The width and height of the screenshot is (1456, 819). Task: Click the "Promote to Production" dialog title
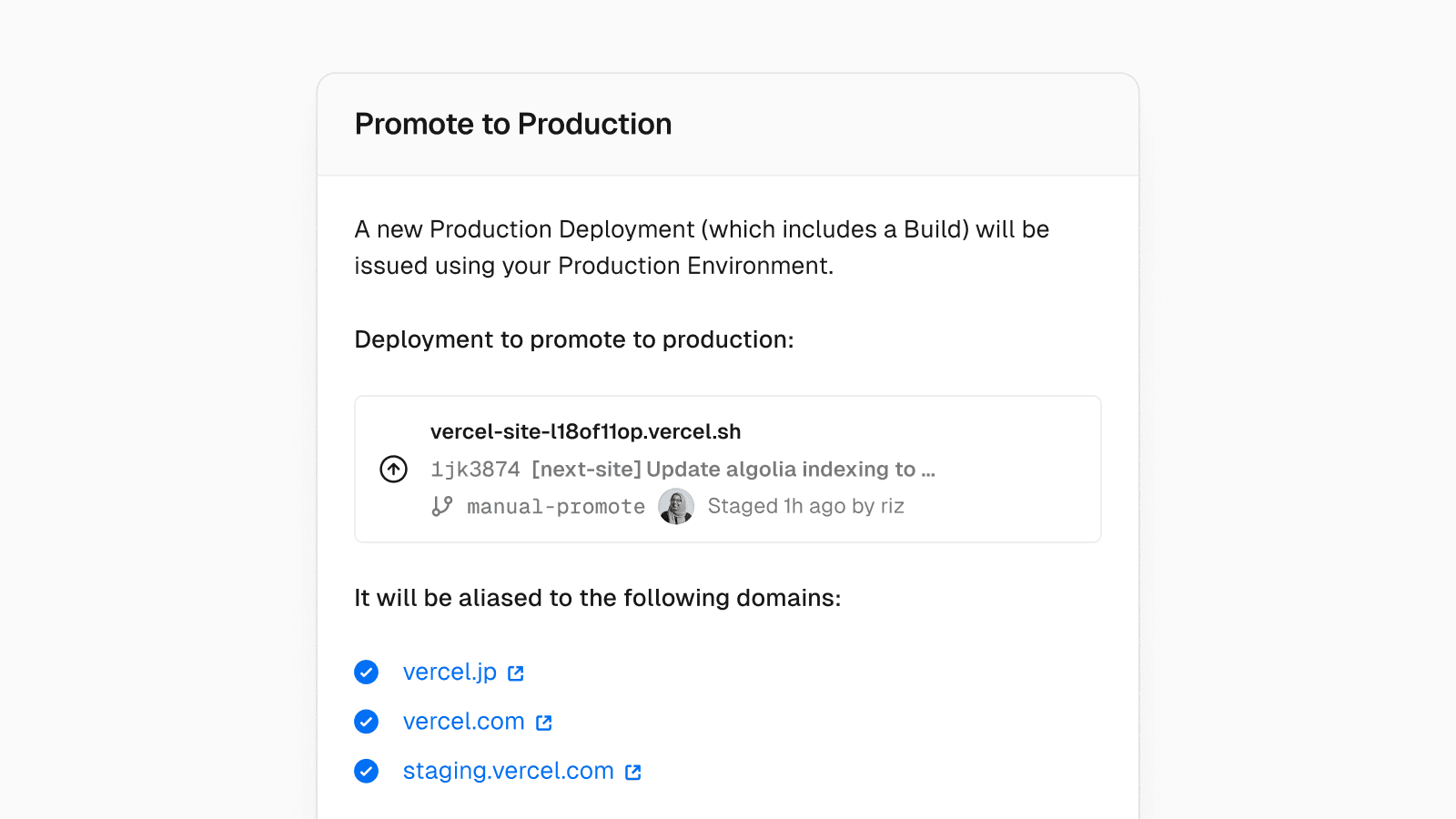(513, 124)
